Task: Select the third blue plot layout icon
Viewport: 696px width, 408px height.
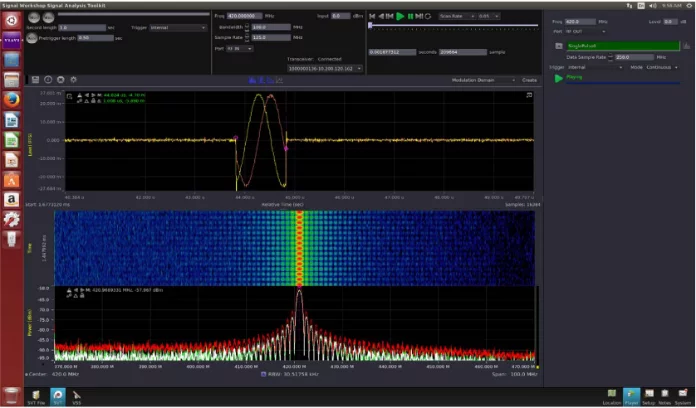Action: click(270, 80)
